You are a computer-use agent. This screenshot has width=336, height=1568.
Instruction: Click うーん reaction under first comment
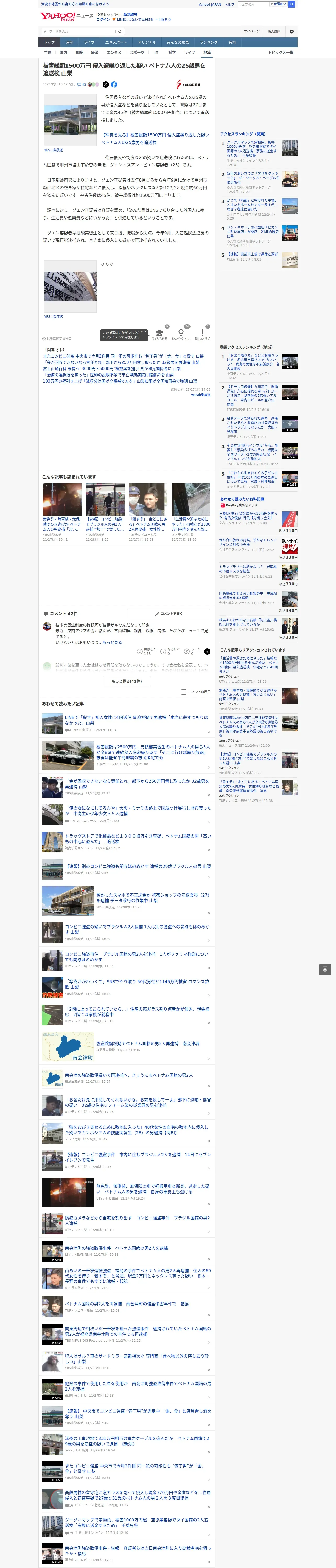pyautogui.click(x=193, y=651)
